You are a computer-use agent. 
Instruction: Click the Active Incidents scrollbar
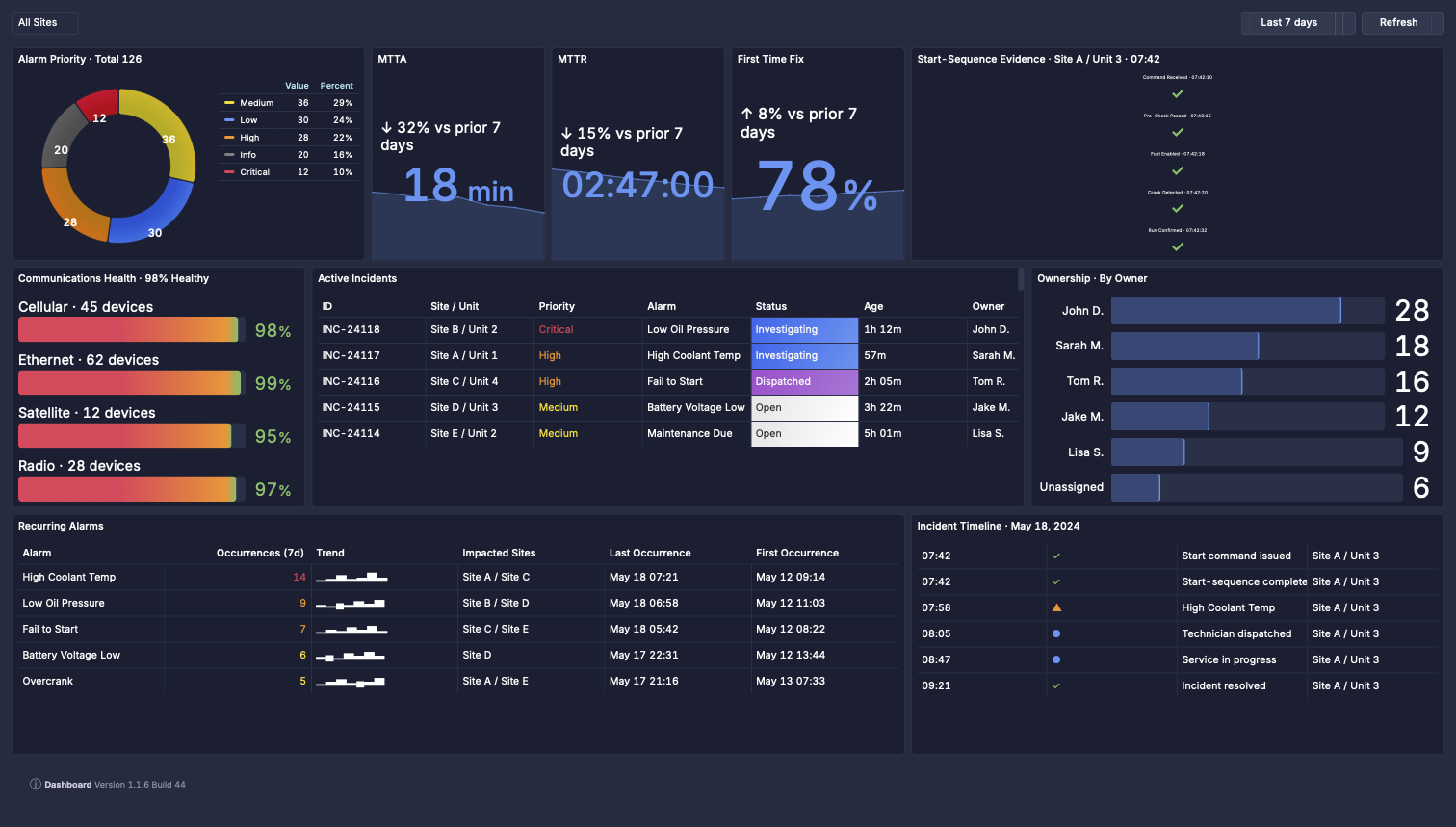coord(1021,279)
